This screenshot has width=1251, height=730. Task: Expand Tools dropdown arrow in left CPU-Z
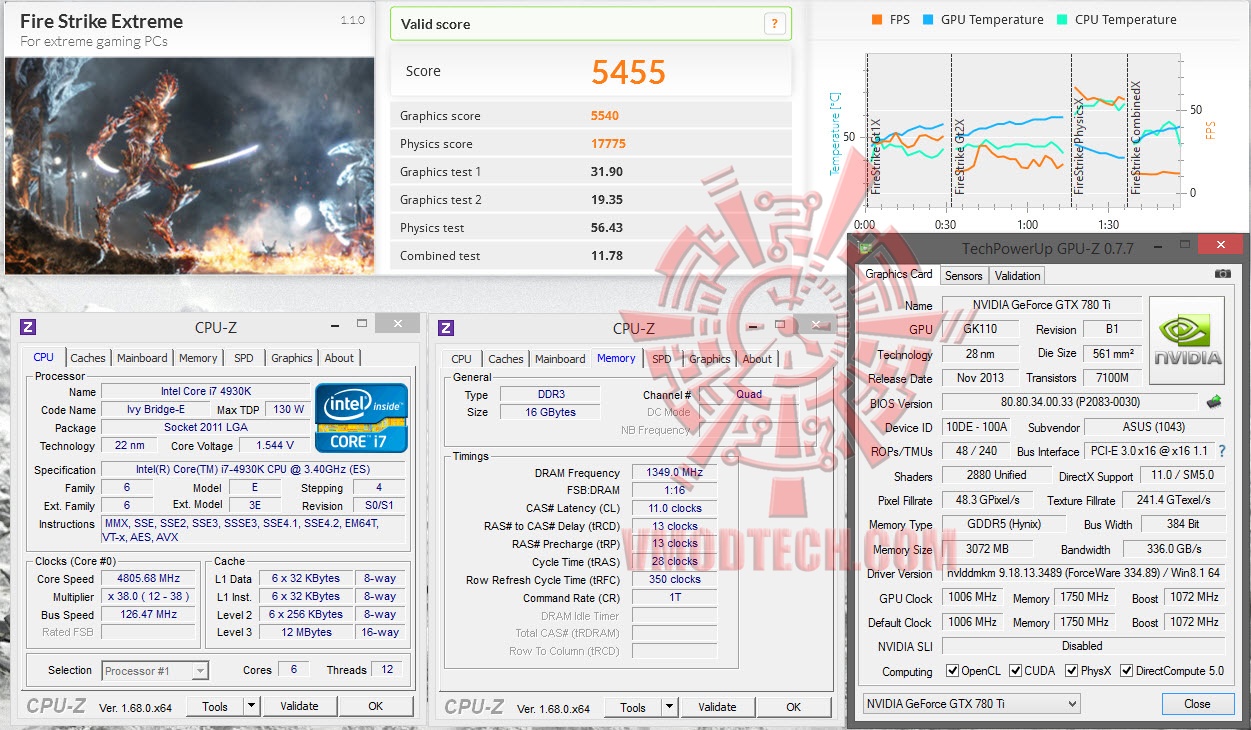pyautogui.click(x=251, y=706)
